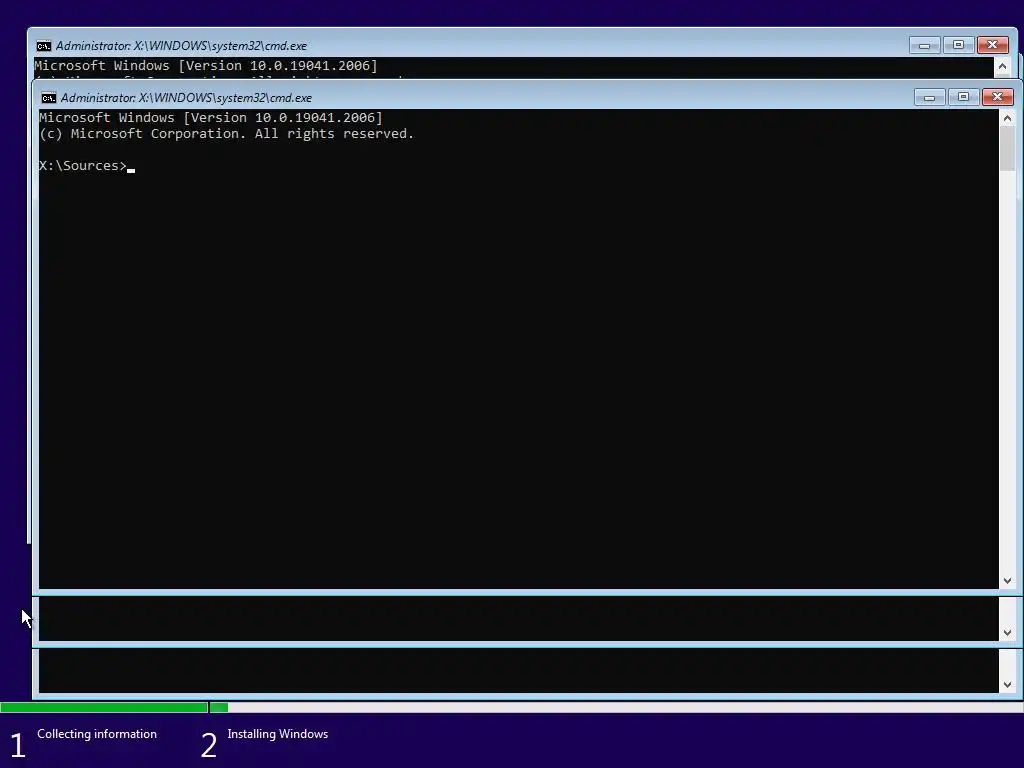Click scroll up arrow in back cmd window

coord(1002,66)
